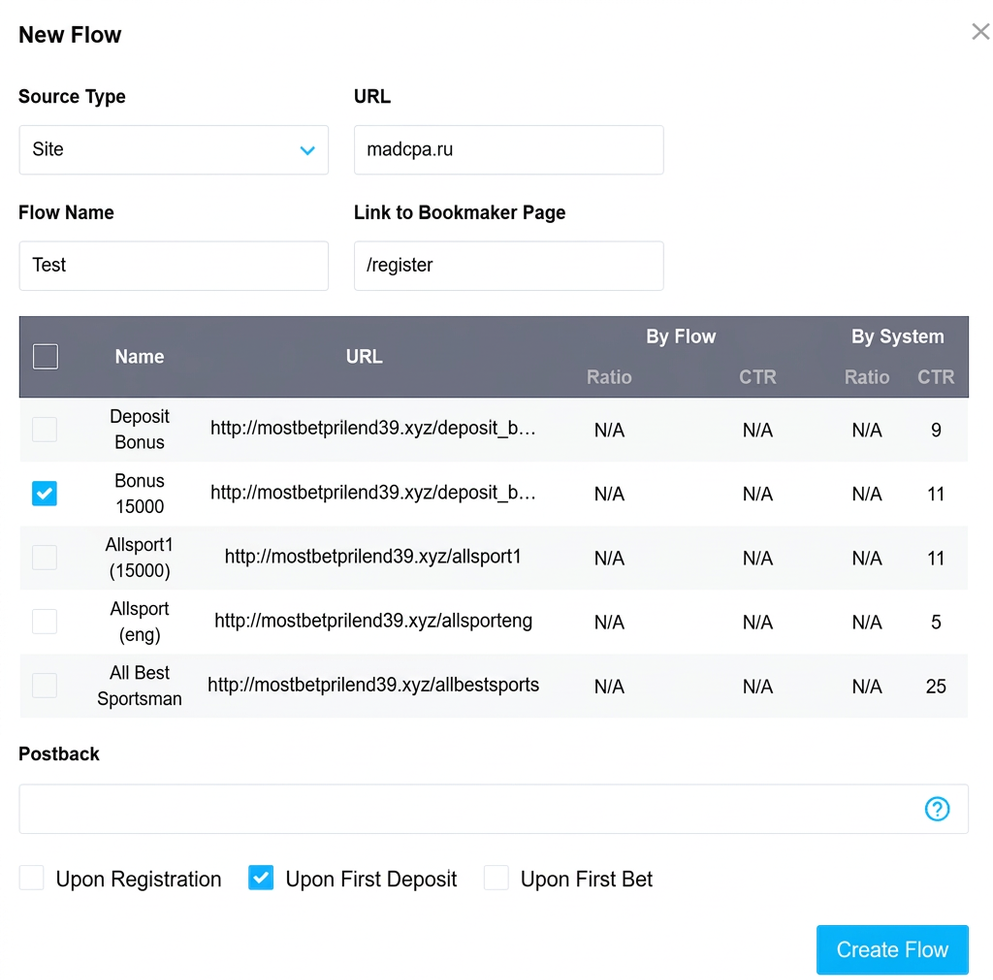Open the Source Type dropdown
This screenshot has height=980, width=993.
(x=174, y=150)
